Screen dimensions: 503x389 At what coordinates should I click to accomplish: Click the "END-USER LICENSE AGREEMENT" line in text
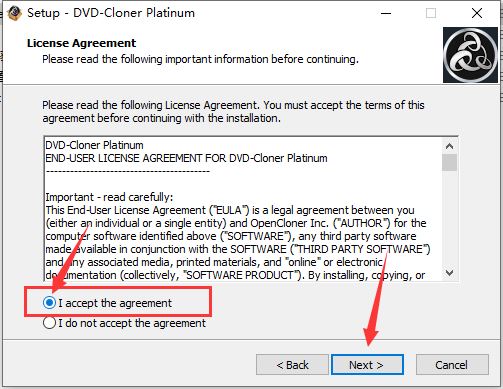click(x=186, y=158)
